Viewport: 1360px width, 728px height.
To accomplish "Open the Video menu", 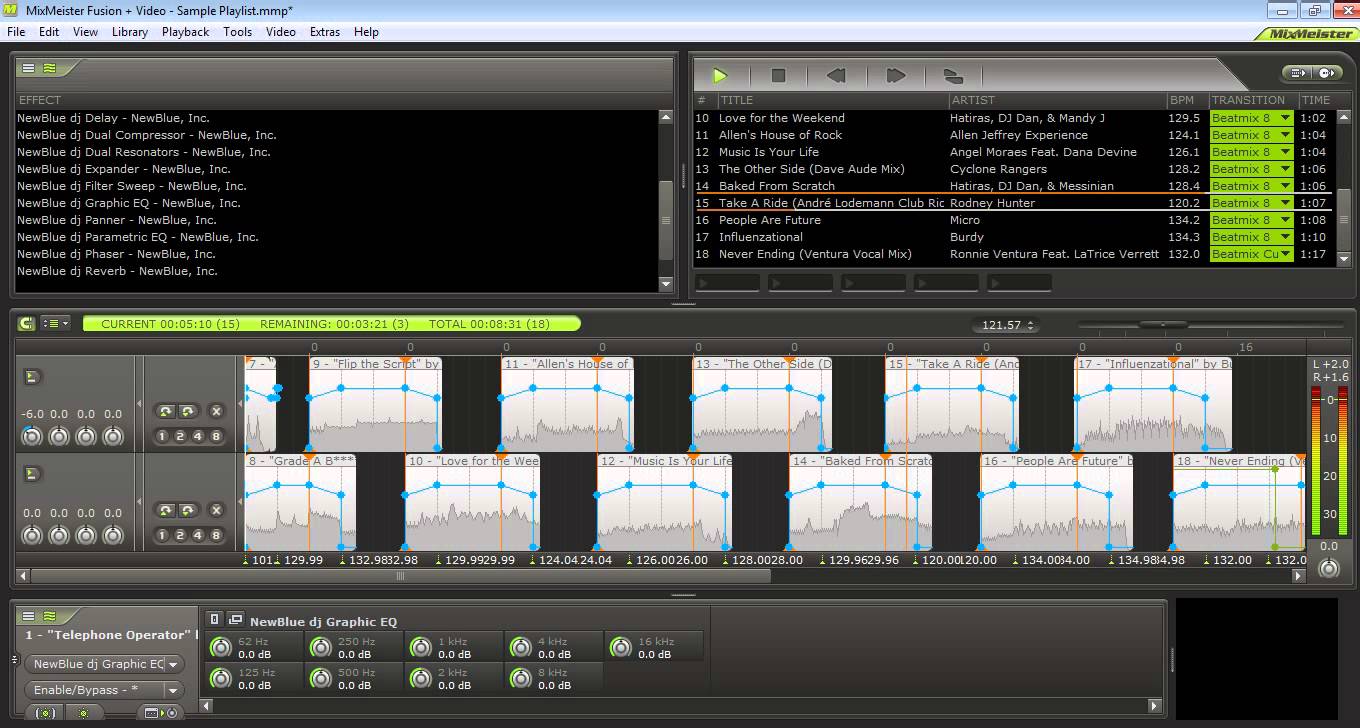I will click(281, 32).
